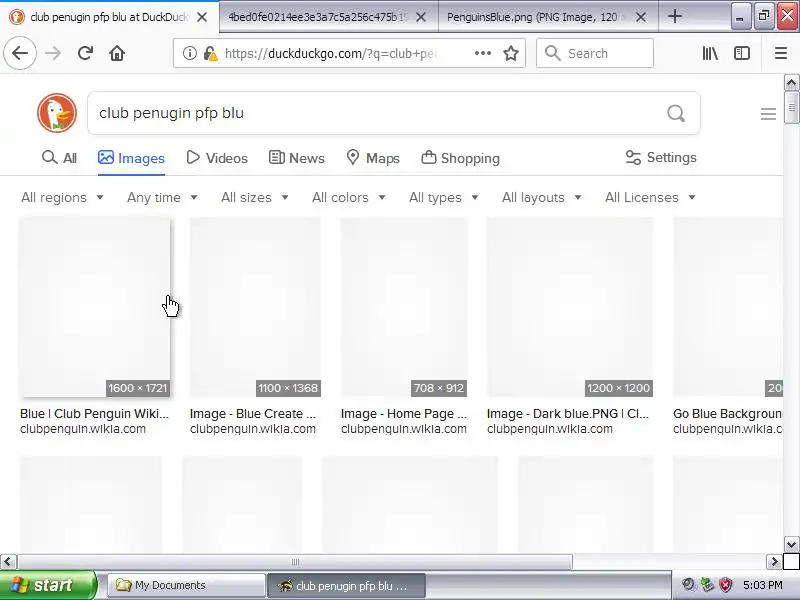This screenshot has width=800, height=600.
Task: Switch to Videos results
Action: [x=217, y=158]
